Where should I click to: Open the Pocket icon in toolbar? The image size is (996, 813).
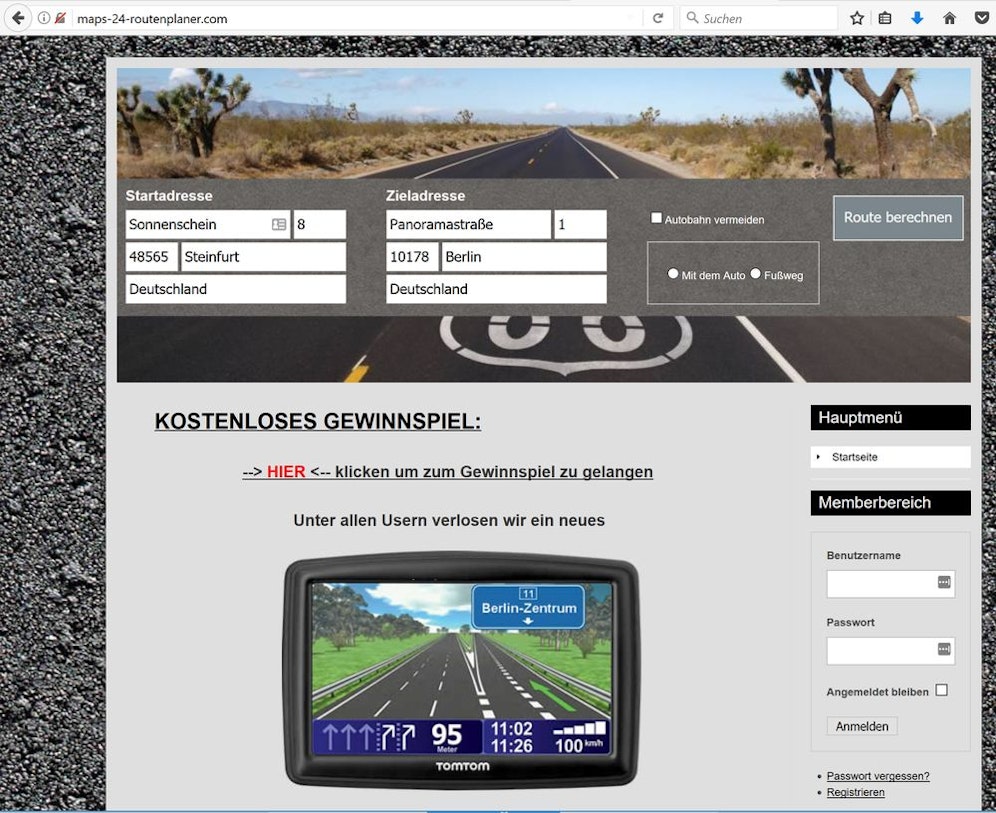click(x=981, y=18)
